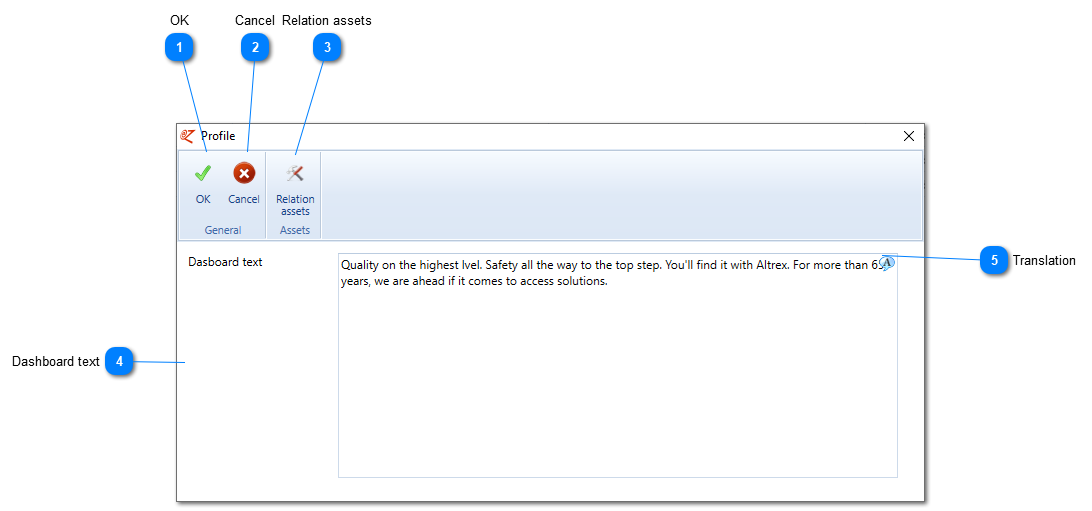Click the red Cancel cross icon

pyautogui.click(x=244, y=173)
